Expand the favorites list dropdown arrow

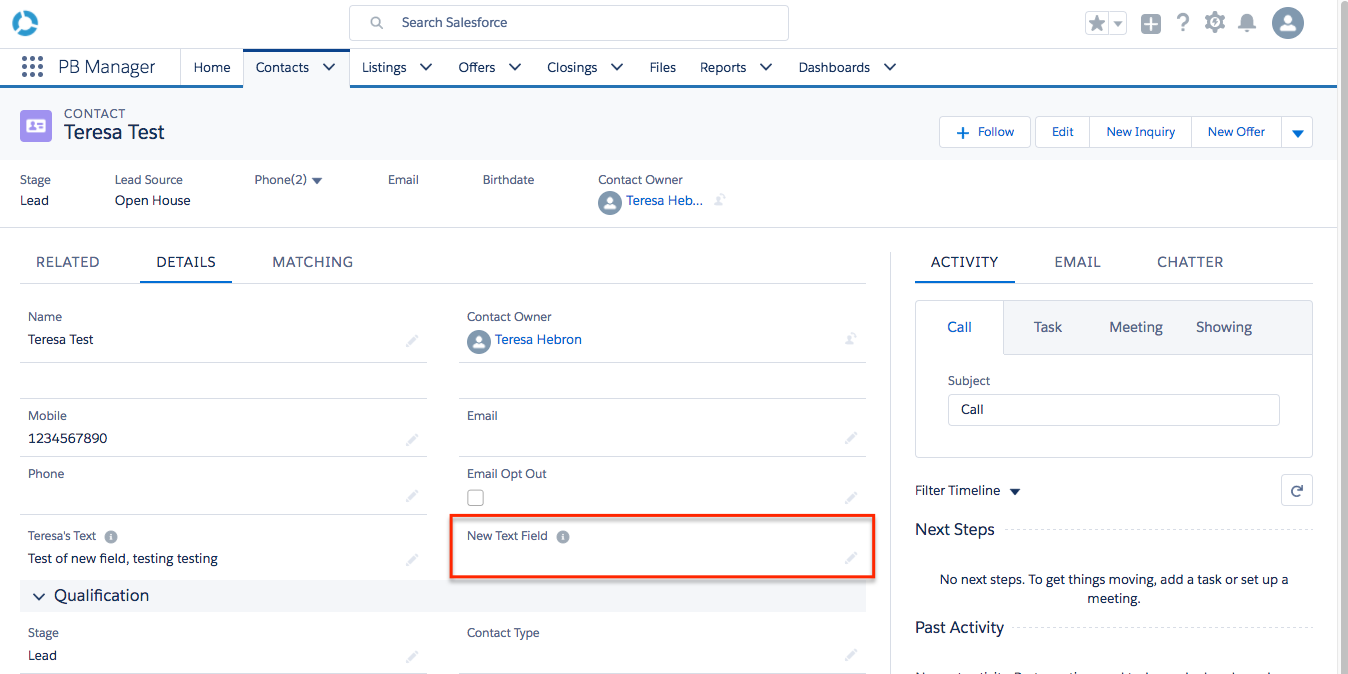click(1118, 23)
